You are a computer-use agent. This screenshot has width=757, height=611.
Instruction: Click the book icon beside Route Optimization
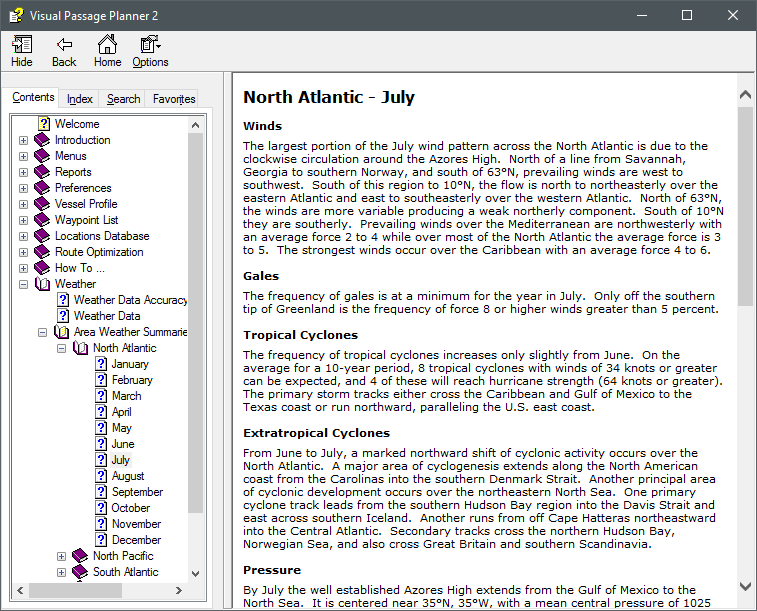pos(42,252)
